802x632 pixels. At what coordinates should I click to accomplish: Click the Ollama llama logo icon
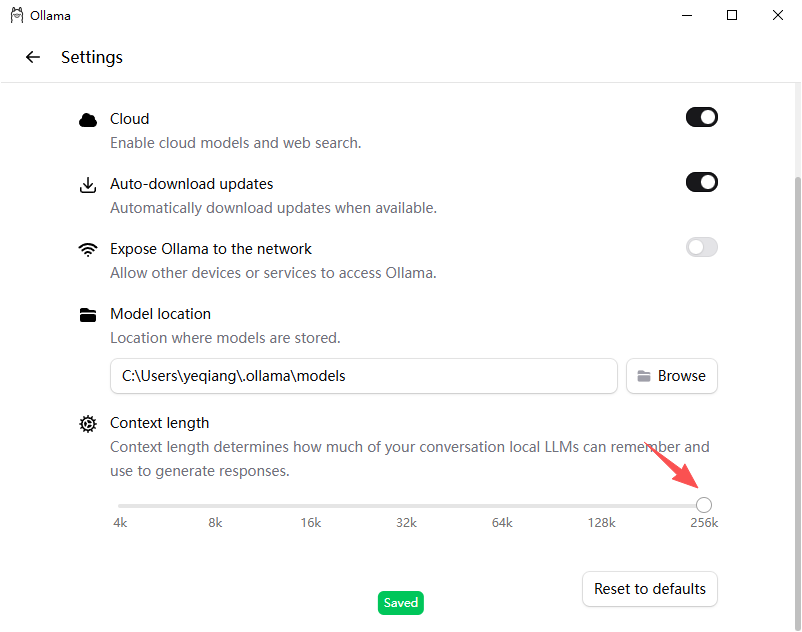tap(17, 15)
